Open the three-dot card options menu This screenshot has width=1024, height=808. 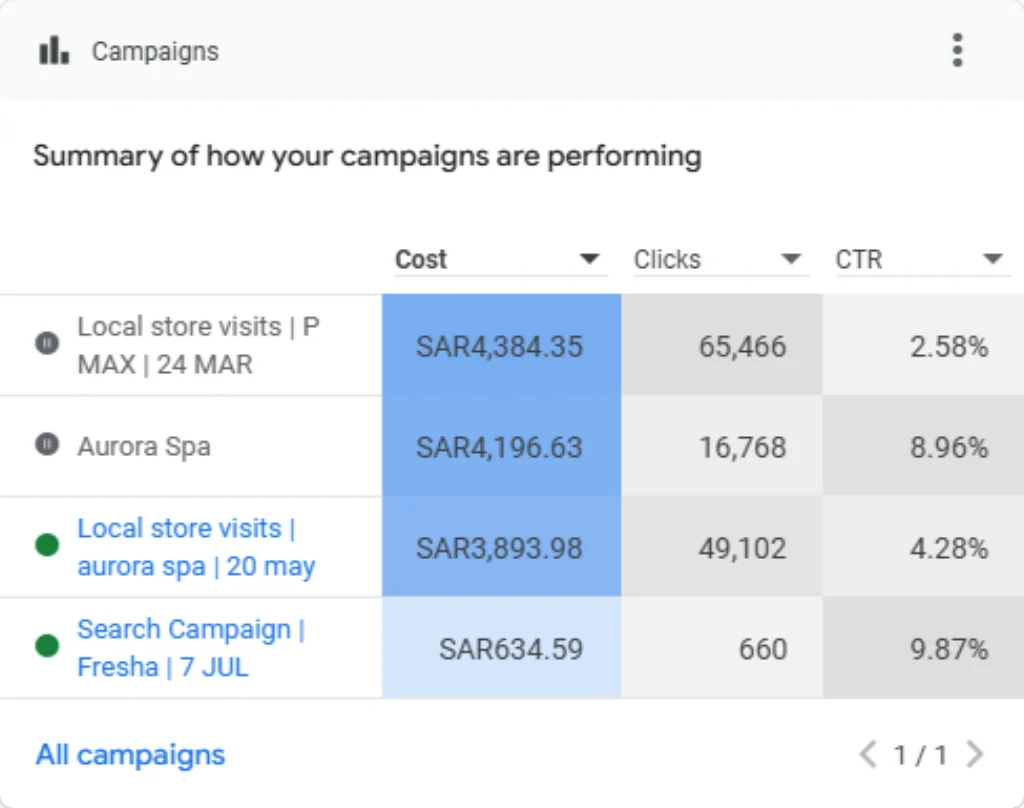[957, 50]
